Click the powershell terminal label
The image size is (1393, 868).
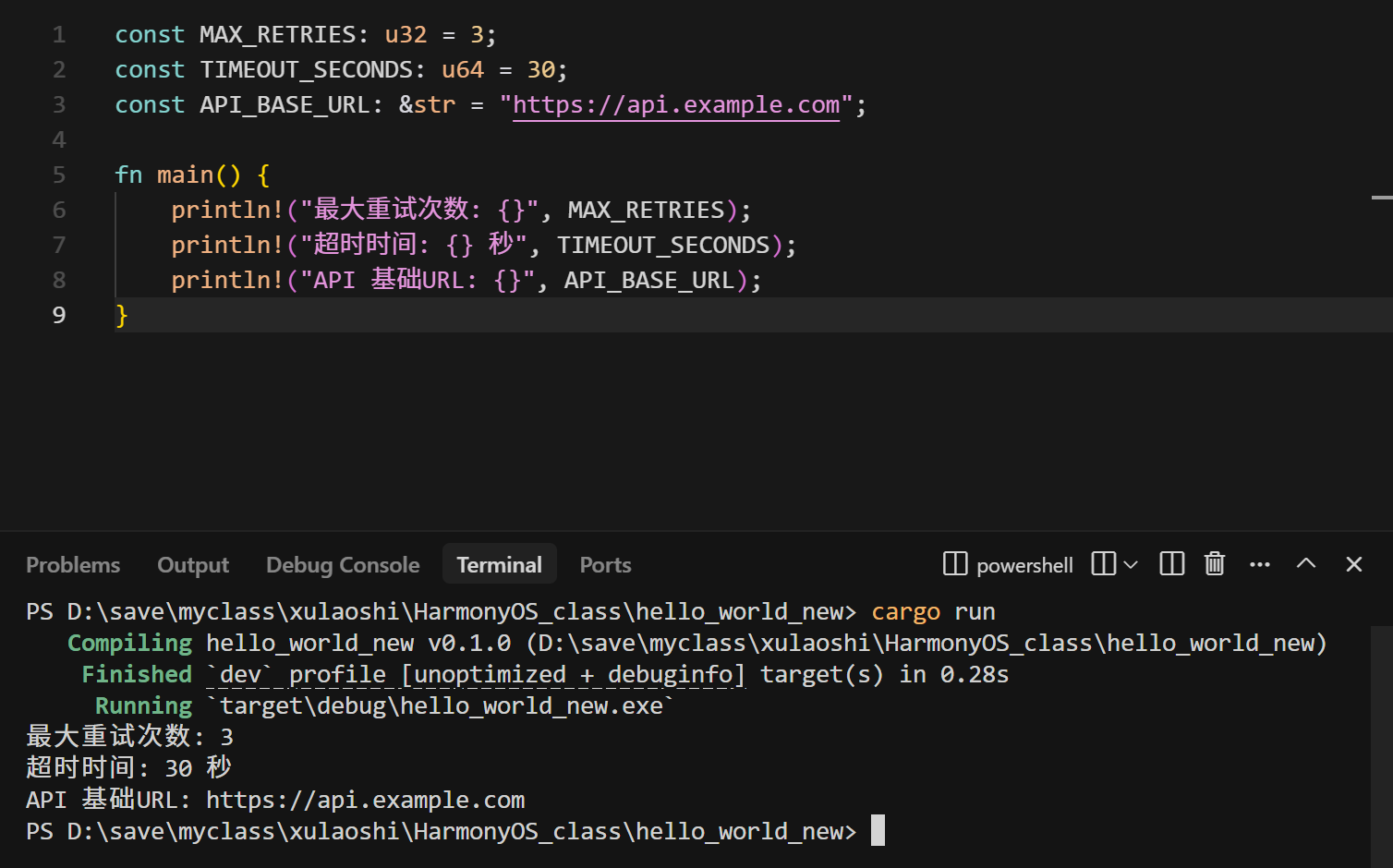[x=1024, y=565]
